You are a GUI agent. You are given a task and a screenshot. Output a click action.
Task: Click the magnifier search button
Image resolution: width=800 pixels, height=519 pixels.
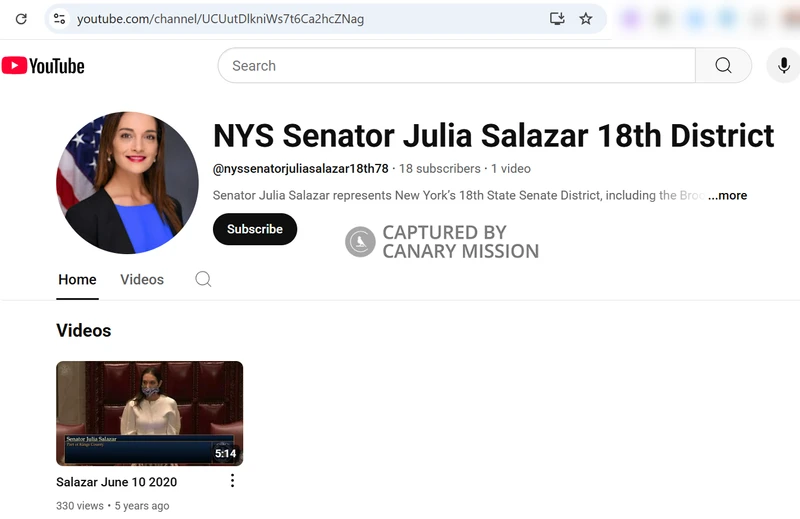pyautogui.click(x=723, y=65)
